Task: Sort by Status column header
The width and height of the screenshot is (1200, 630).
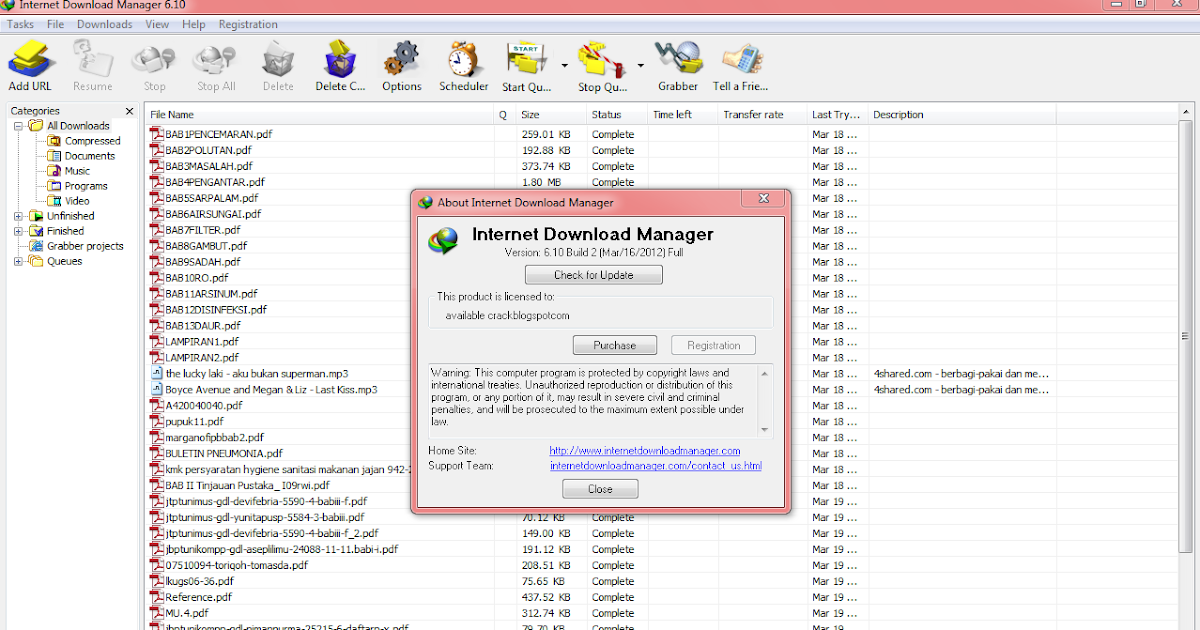Action: coord(617,115)
